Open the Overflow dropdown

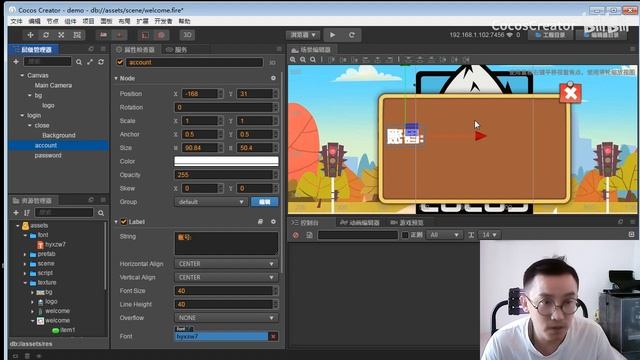(226, 318)
